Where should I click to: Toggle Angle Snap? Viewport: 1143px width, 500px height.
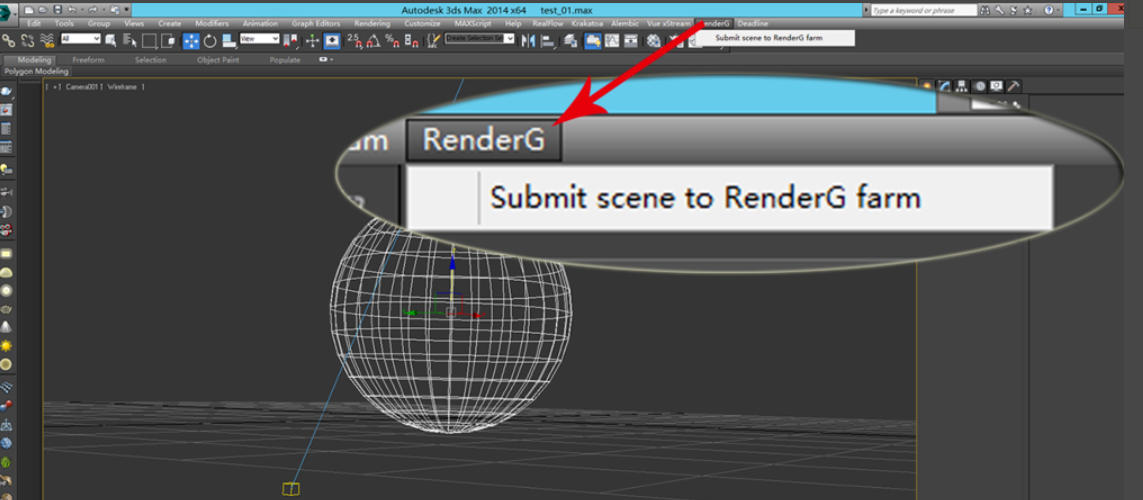[x=373, y=41]
